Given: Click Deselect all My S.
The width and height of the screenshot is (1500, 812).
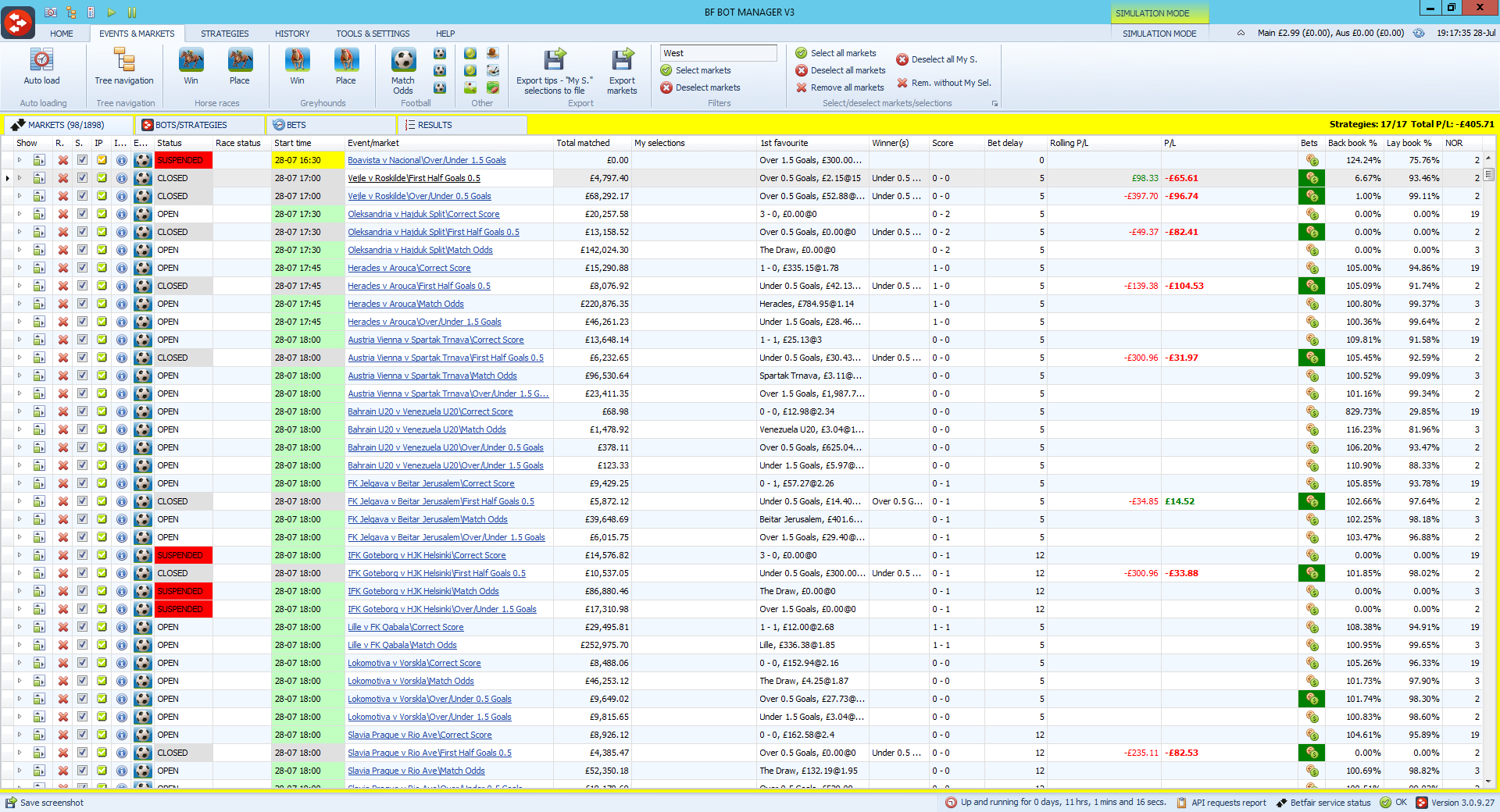Looking at the screenshot, I should click(x=937, y=59).
